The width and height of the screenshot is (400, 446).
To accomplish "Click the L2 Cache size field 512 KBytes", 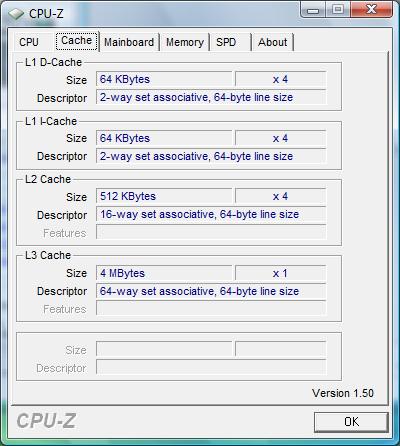I will 164,196.
